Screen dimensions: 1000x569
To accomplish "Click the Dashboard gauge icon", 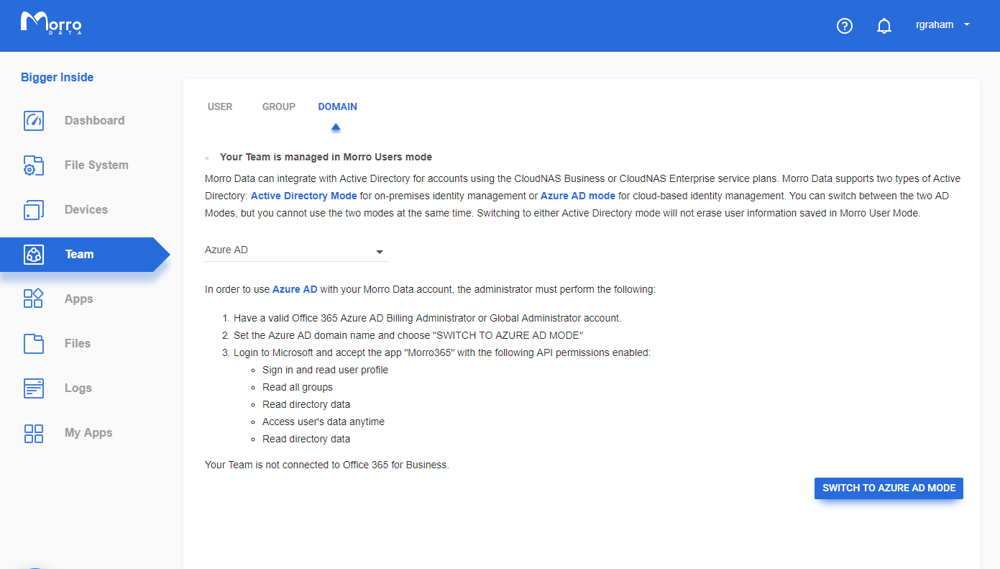I will 34,121.
